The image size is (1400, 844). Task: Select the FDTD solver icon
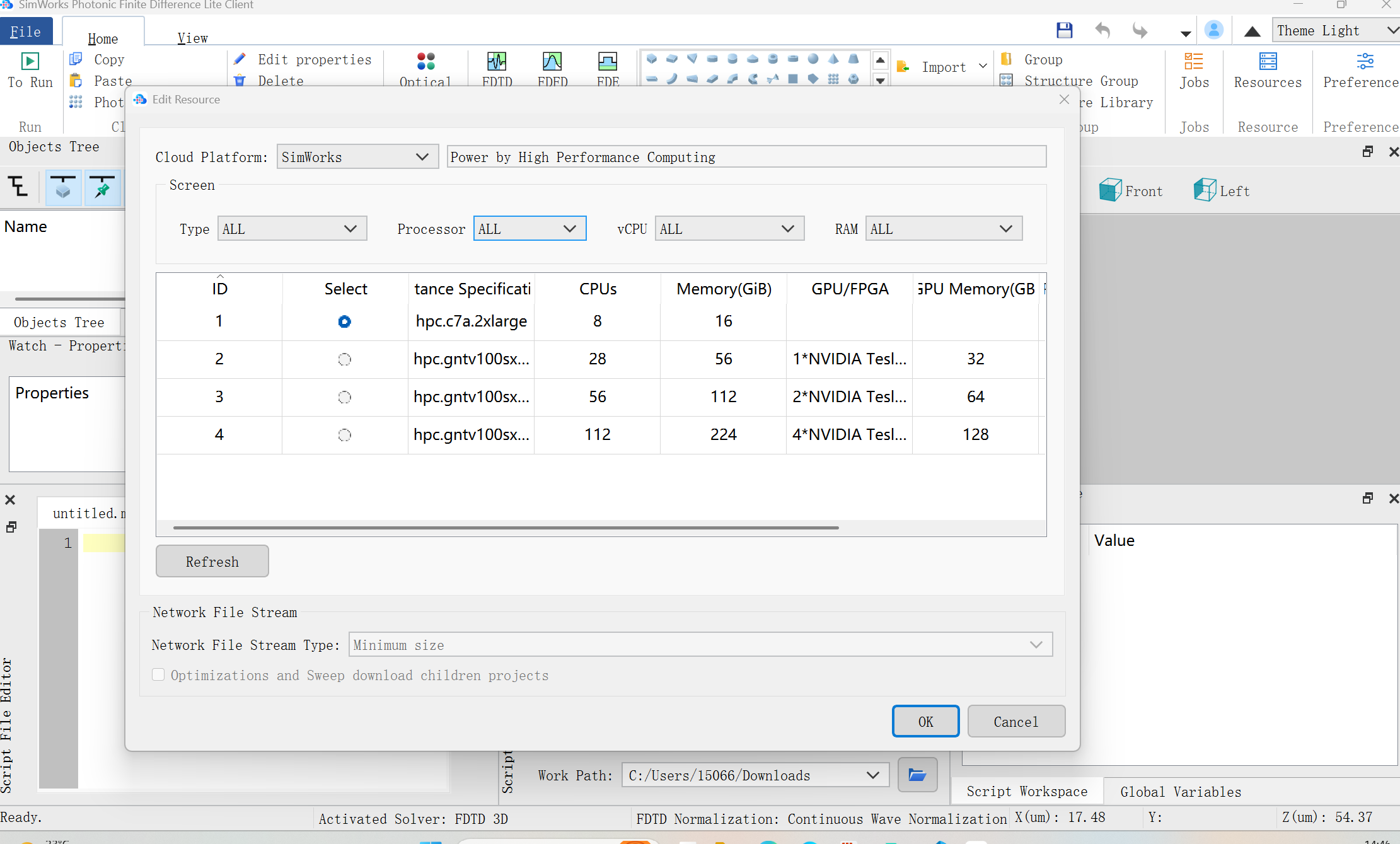497,62
